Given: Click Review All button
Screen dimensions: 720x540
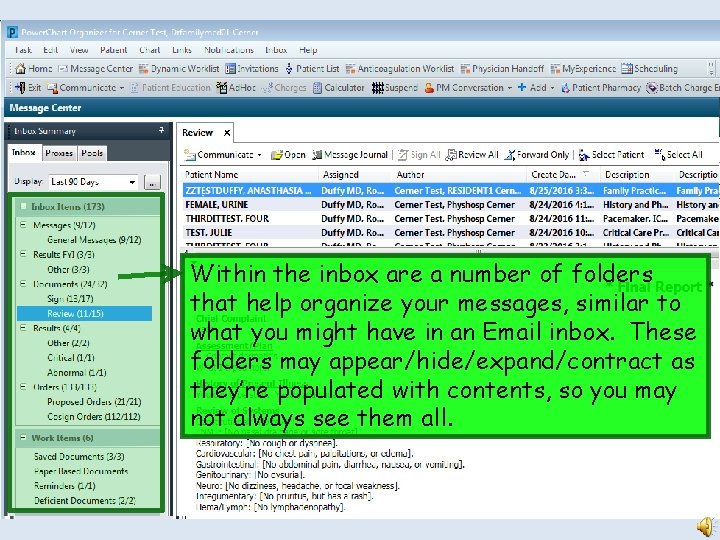Looking at the screenshot, I should [472, 155].
